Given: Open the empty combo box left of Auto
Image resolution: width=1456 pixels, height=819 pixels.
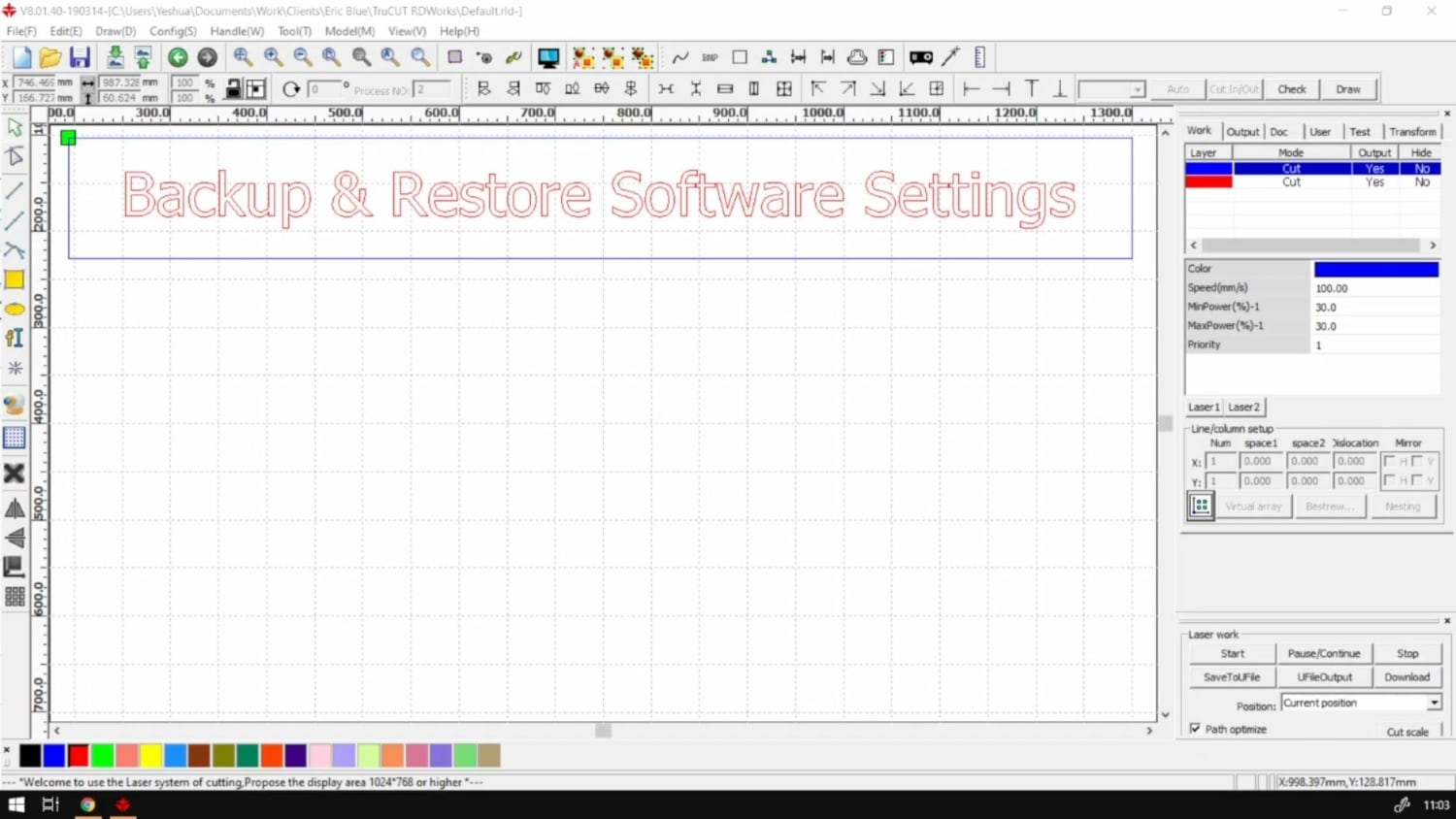Looking at the screenshot, I should click(x=1112, y=89).
